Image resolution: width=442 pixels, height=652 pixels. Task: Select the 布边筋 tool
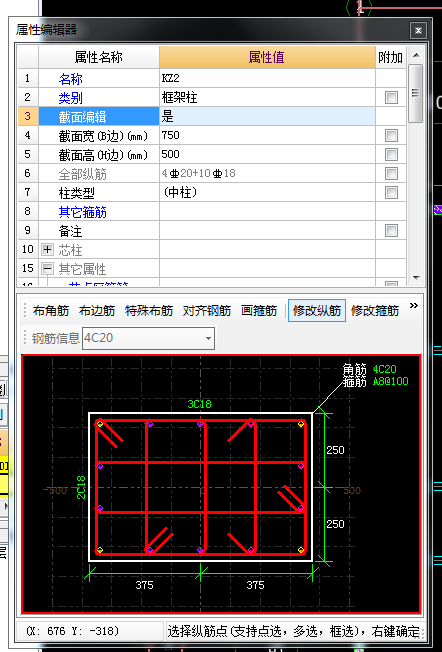[x=97, y=311]
